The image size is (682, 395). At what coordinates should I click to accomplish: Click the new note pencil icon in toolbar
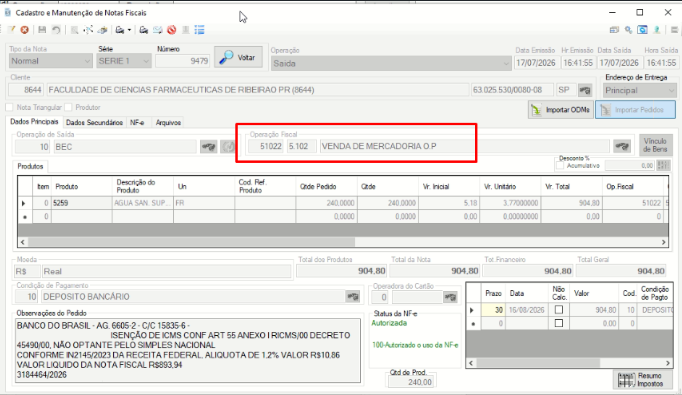(x=12, y=30)
